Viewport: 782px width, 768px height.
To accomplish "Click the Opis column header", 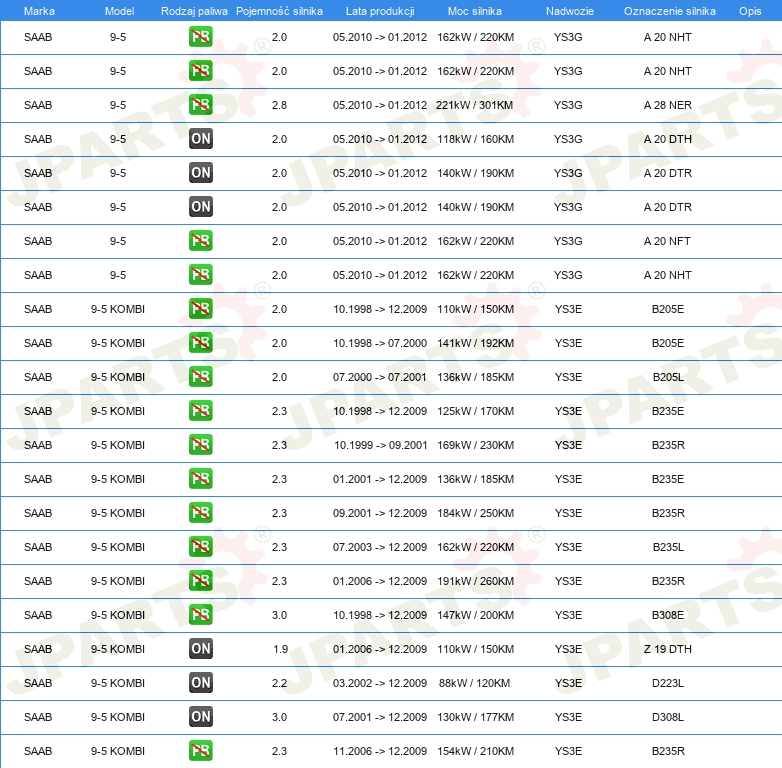I will (x=749, y=11).
